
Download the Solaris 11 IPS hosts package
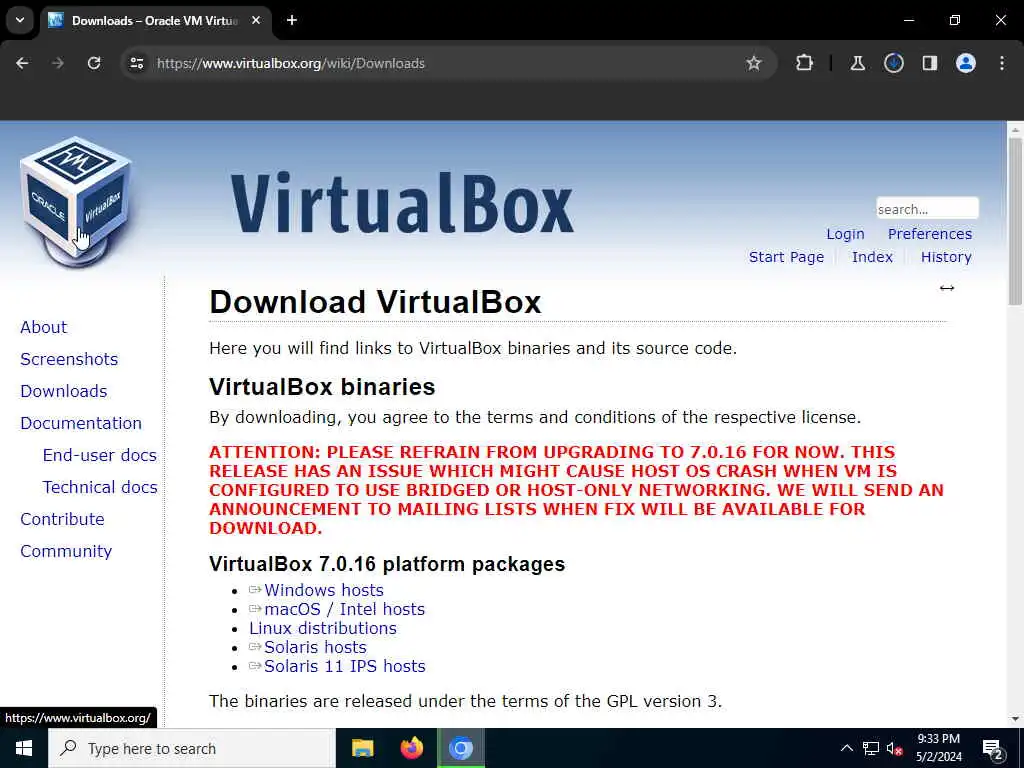pos(344,665)
